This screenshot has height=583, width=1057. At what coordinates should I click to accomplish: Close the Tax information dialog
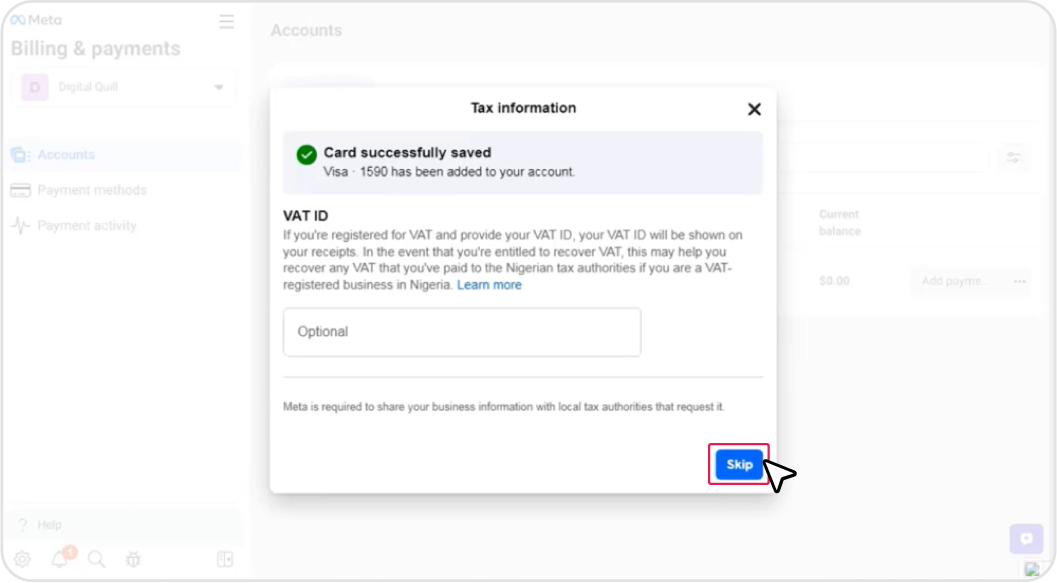(754, 109)
